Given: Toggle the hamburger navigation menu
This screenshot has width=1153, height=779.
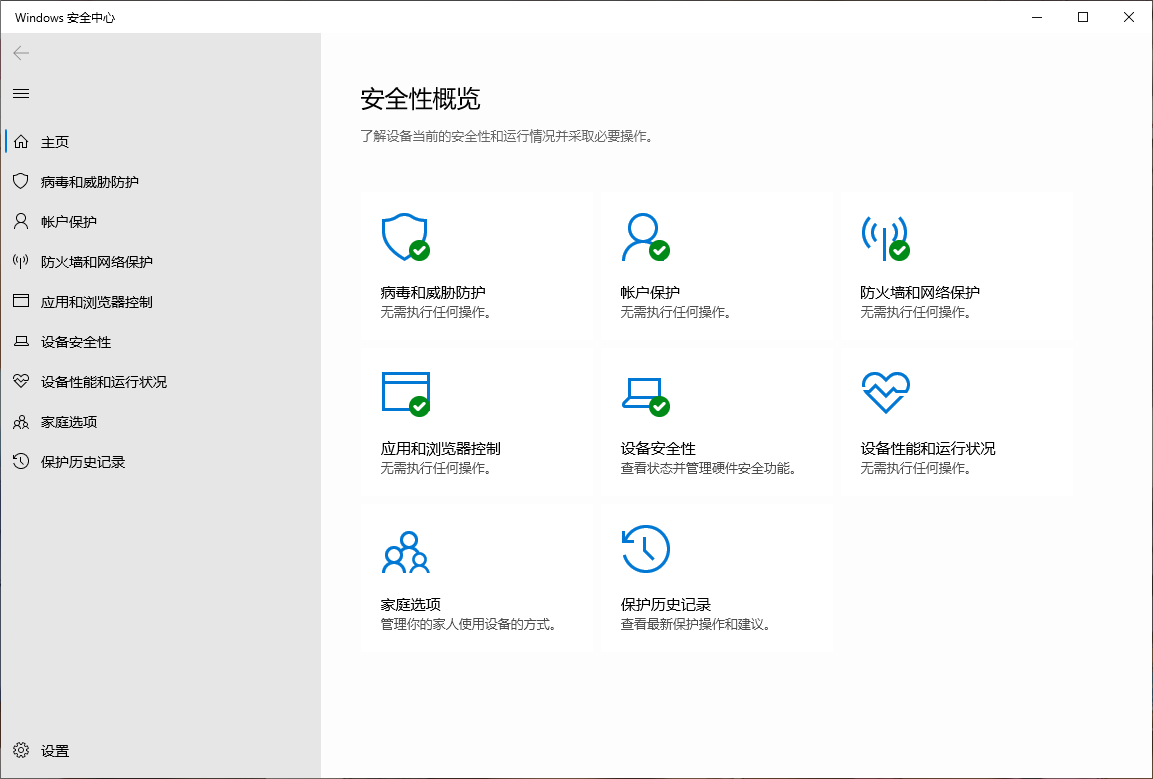Looking at the screenshot, I should [21, 93].
